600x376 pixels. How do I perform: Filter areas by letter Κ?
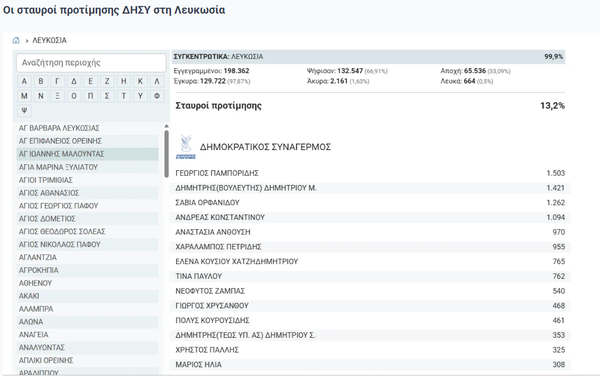click(x=140, y=81)
